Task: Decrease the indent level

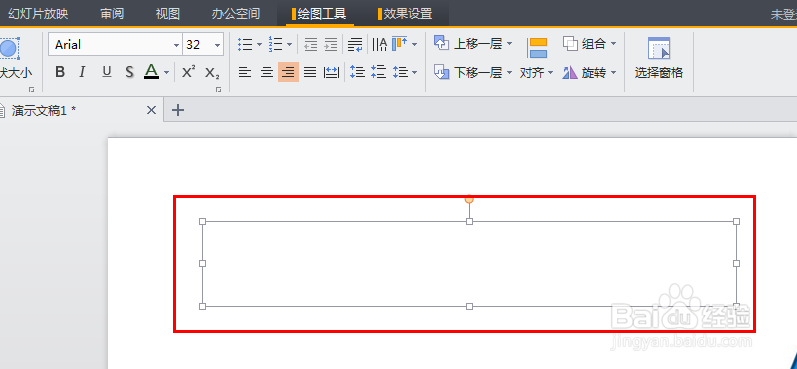Action: [x=311, y=45]
